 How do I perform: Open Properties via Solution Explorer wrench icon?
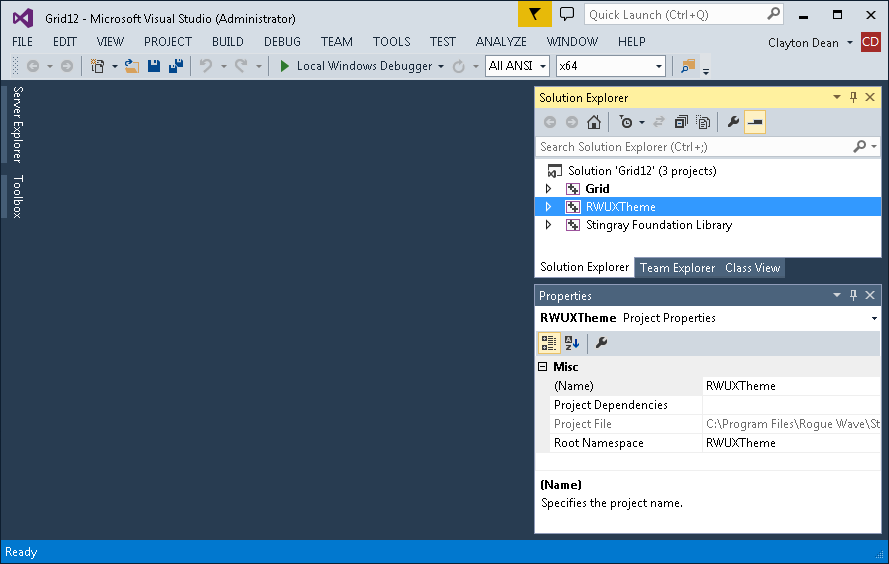click(x=733, y=122)
